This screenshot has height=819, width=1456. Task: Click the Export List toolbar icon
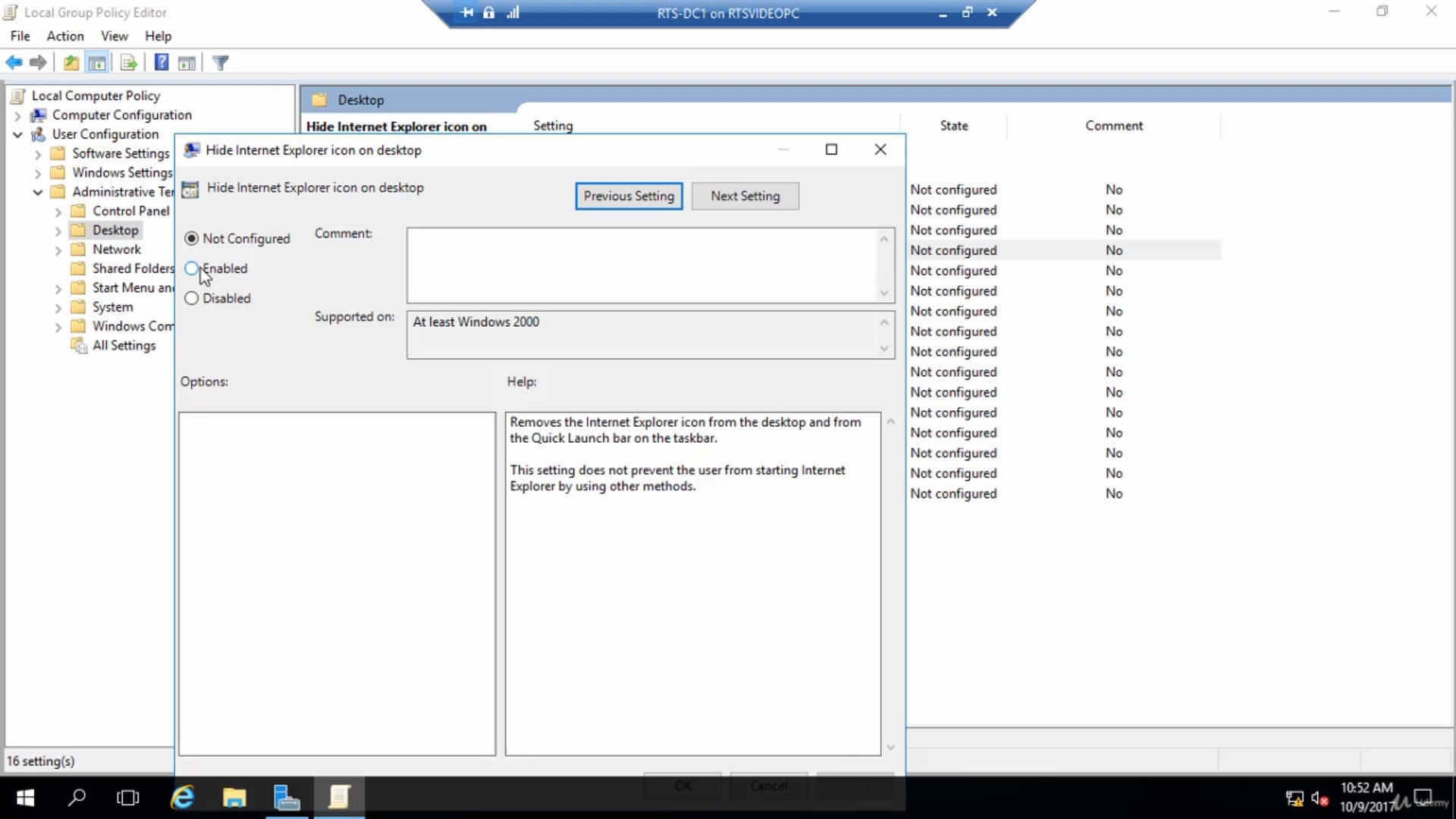[x=129, y=63]
